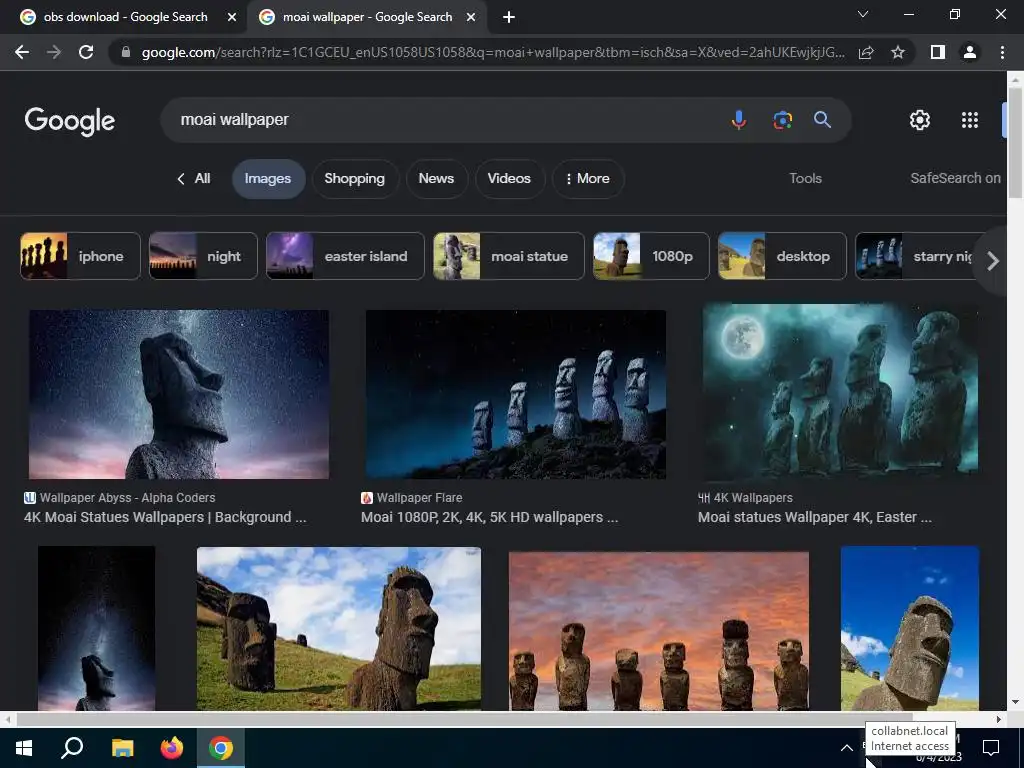Screen dimensions: 1024x768
Task: Open the Windows Start menu
Action: click(x=24, y=748)
